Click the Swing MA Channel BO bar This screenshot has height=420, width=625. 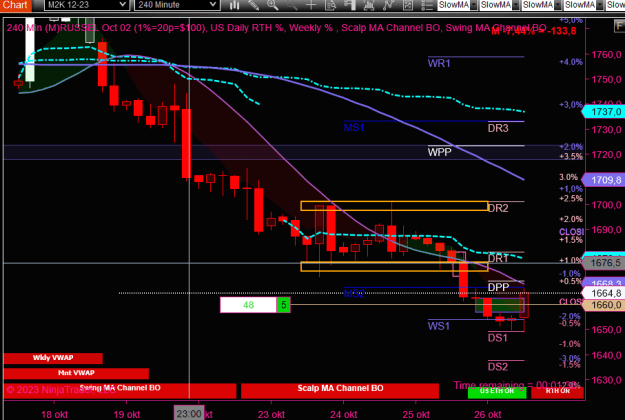(120, 390)
